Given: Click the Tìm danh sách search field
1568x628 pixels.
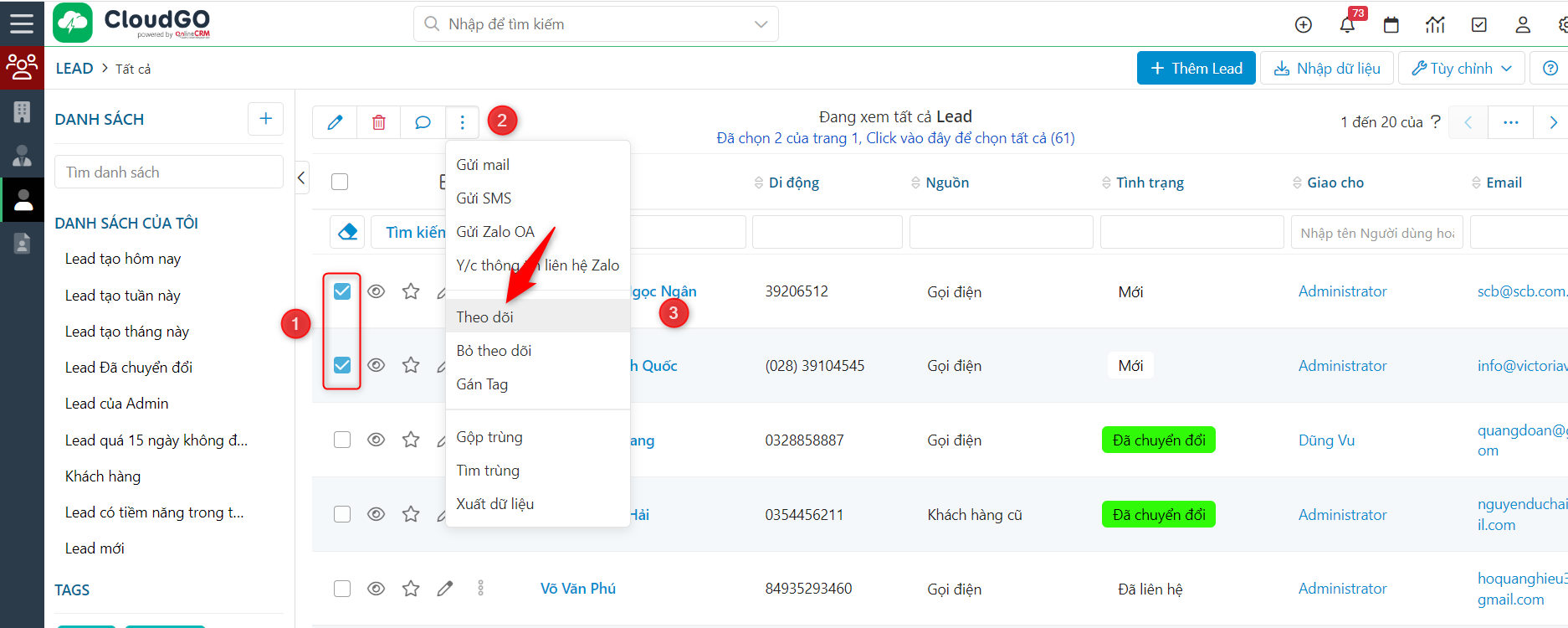Looking at the screenshot, I should [168, 172].
